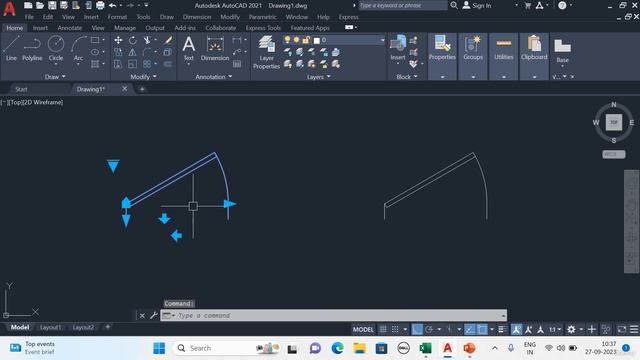Click the Rectangular Array tool icon
The image size is (640, 360).
147,64
